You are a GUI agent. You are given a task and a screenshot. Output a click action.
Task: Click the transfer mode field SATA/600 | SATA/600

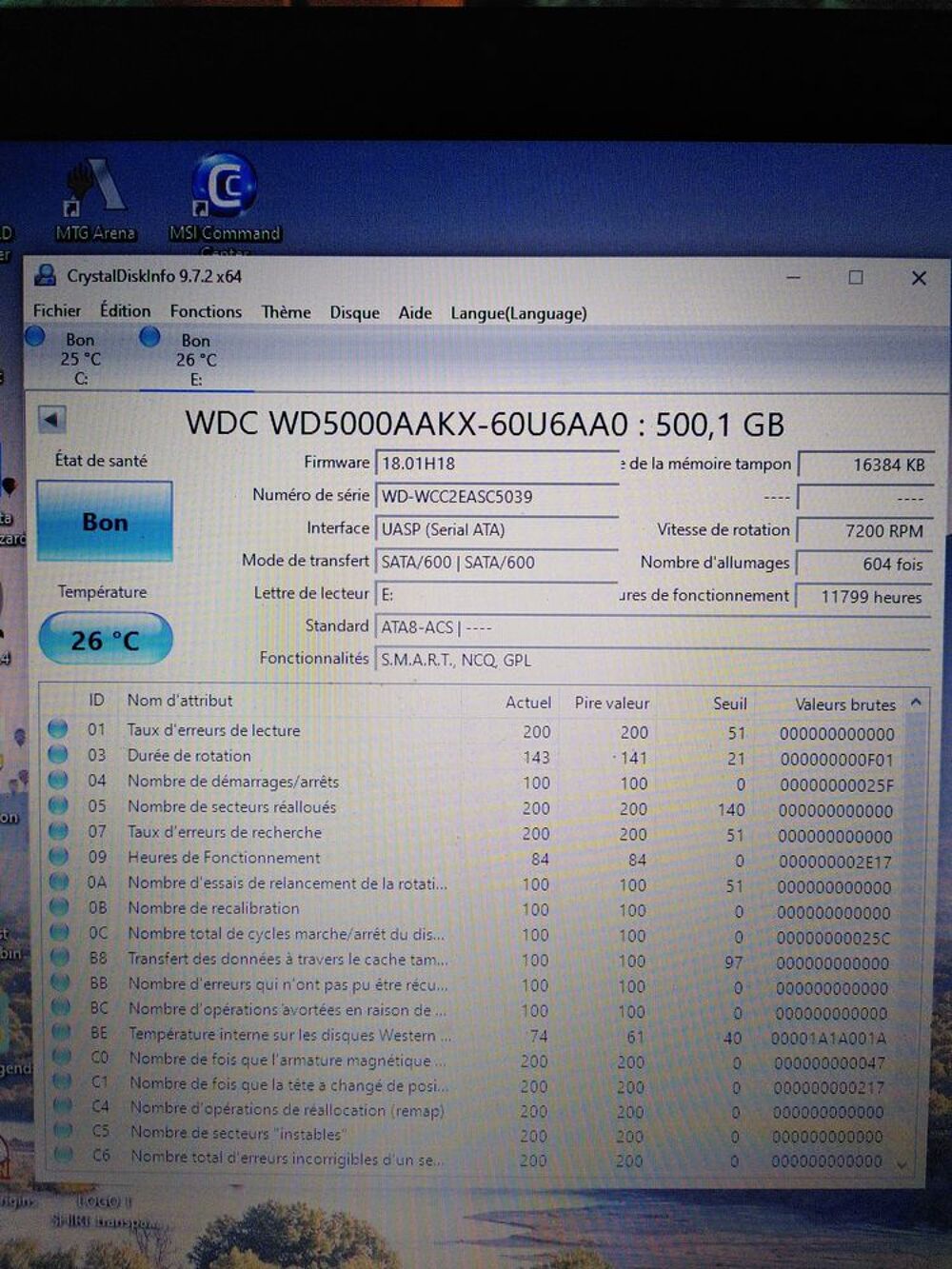click(497, 563)
